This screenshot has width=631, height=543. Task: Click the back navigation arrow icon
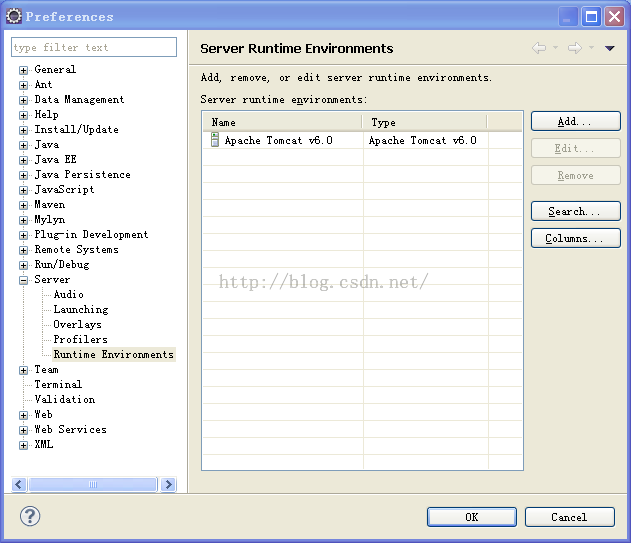539,48
